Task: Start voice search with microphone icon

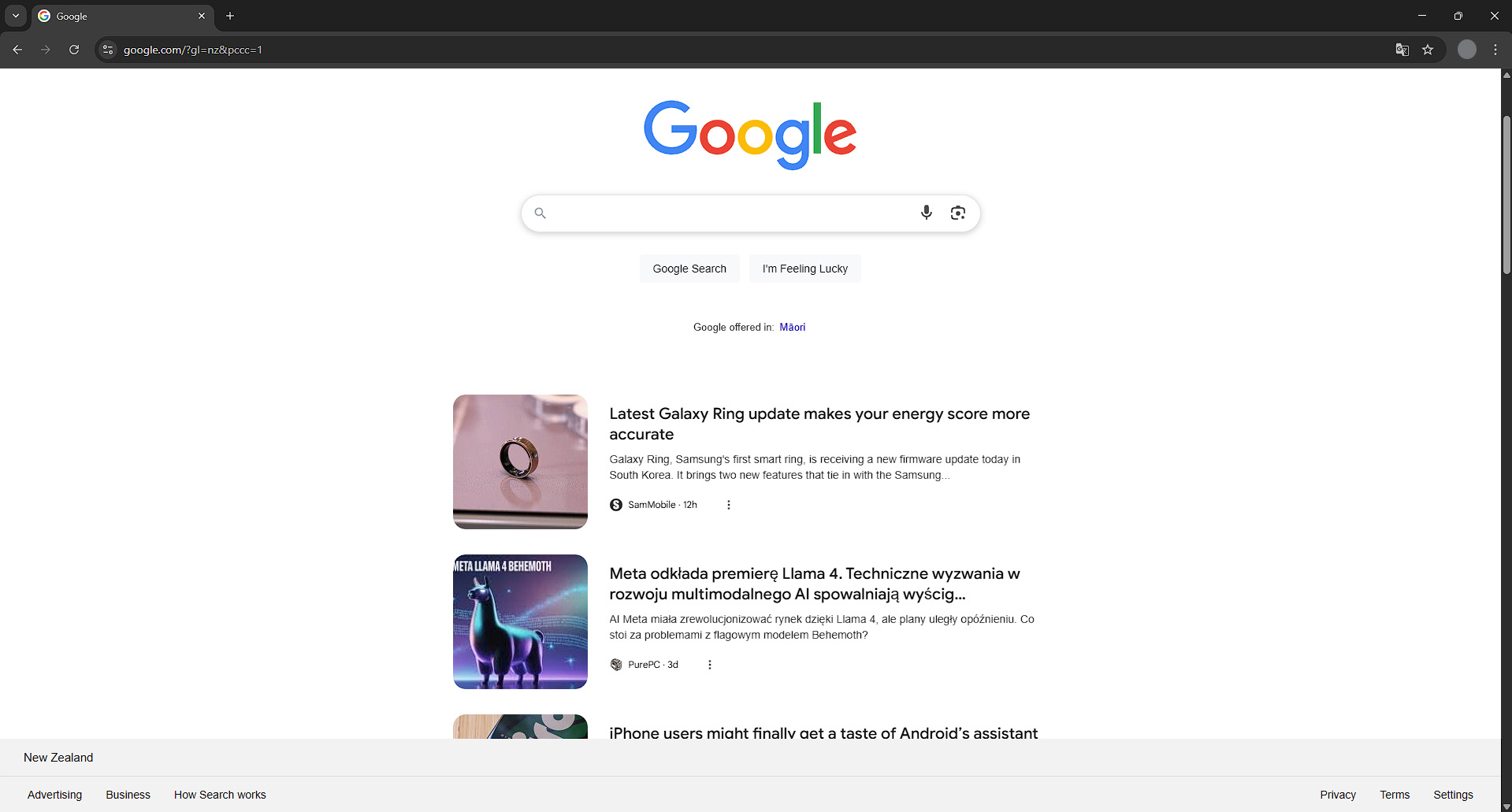Action: click(x=927, y=213)
